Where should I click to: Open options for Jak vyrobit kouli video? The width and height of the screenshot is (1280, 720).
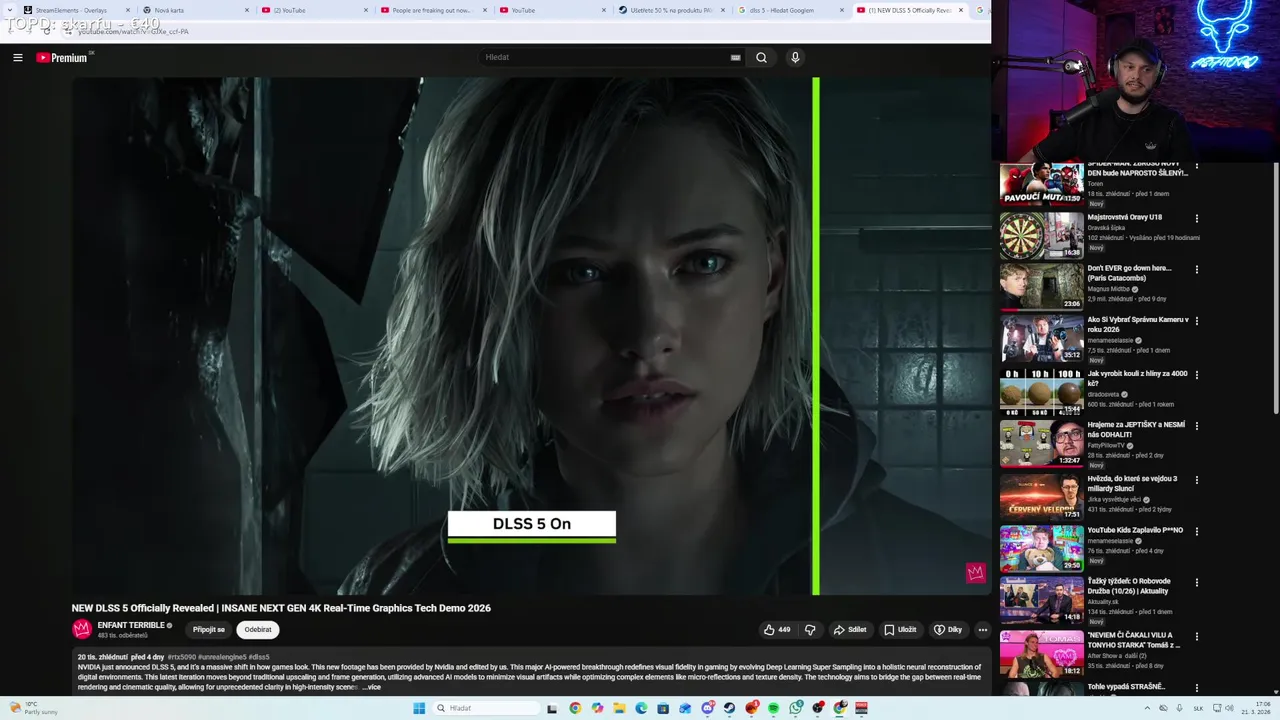[1196, 374]
